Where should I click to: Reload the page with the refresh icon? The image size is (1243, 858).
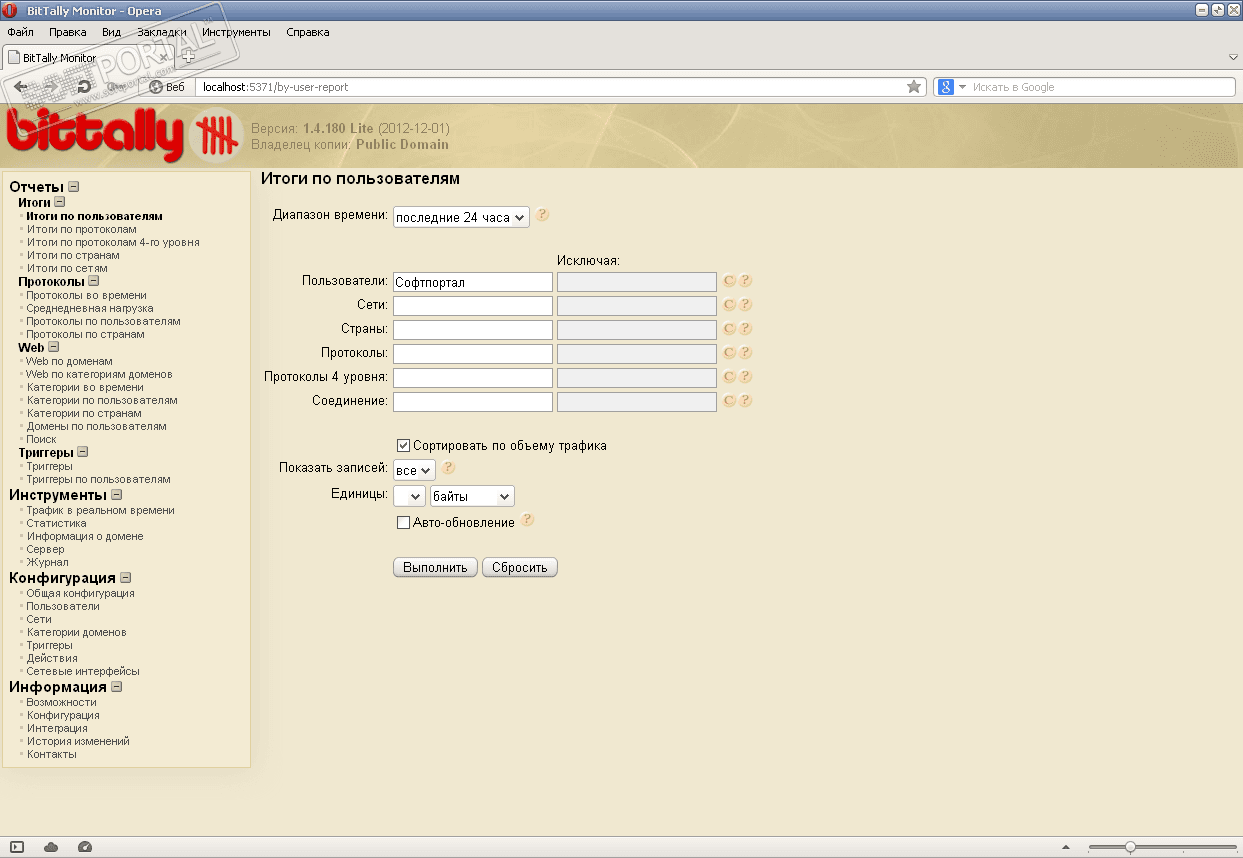point(84,87)
